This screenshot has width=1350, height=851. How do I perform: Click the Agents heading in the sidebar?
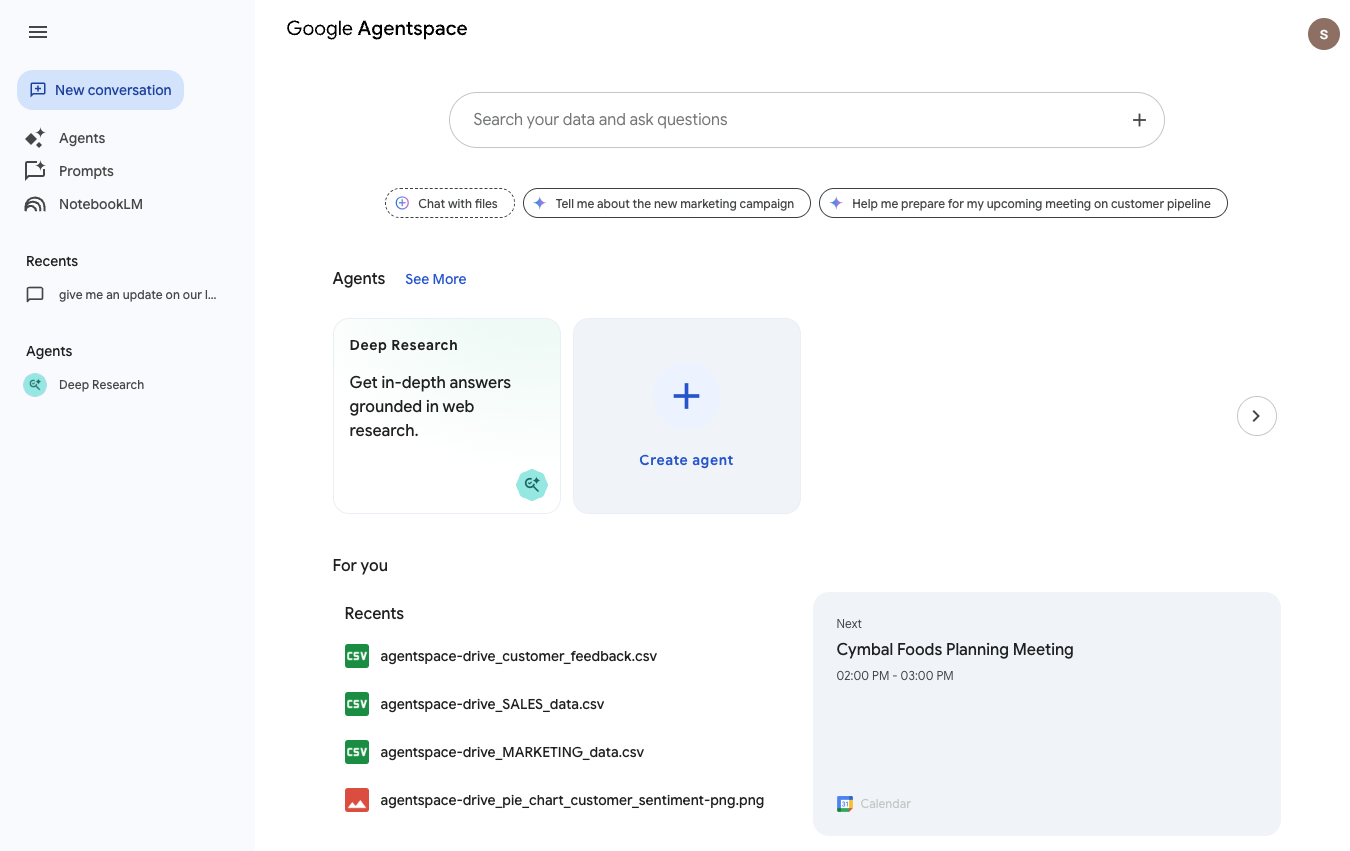coord(49,351)
